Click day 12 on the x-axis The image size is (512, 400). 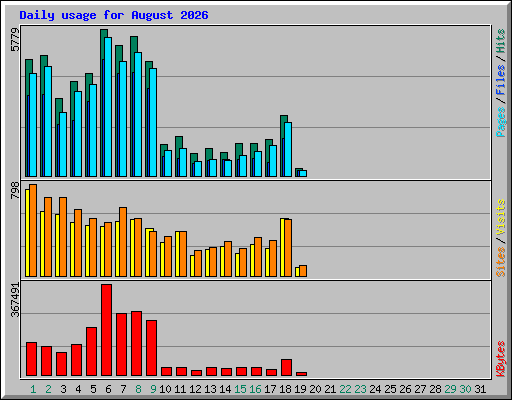(195, 389)
